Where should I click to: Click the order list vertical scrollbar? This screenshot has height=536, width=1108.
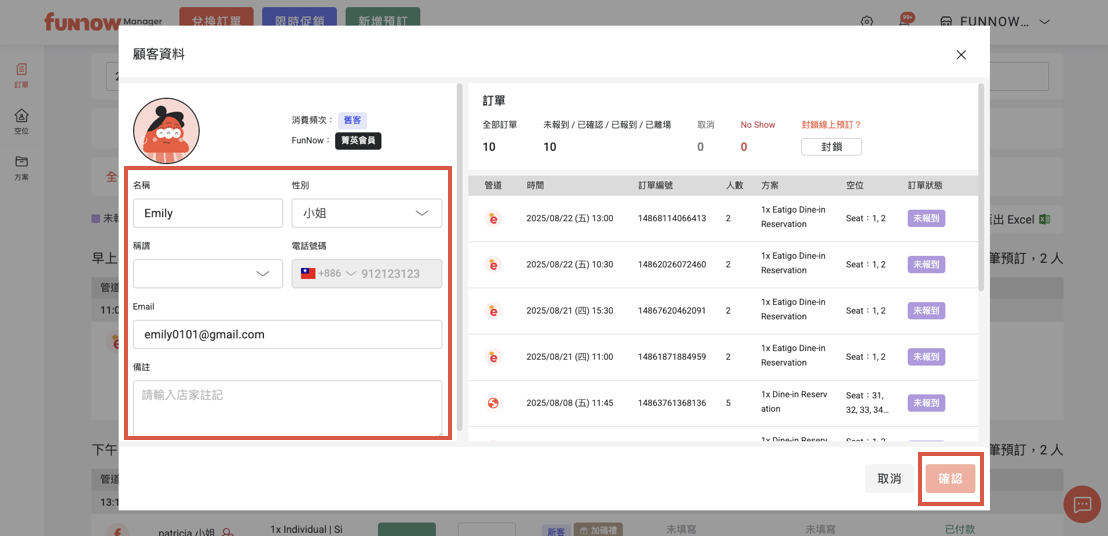coord(981,190)
